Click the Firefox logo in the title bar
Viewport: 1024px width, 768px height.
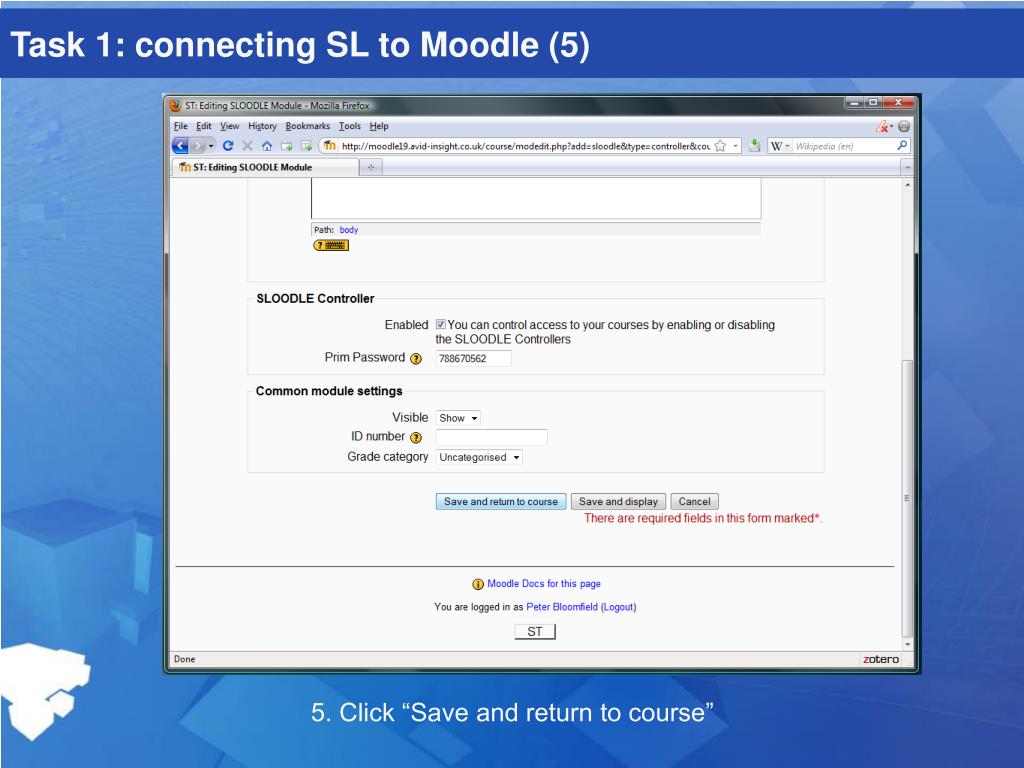[x=175, y=105]
